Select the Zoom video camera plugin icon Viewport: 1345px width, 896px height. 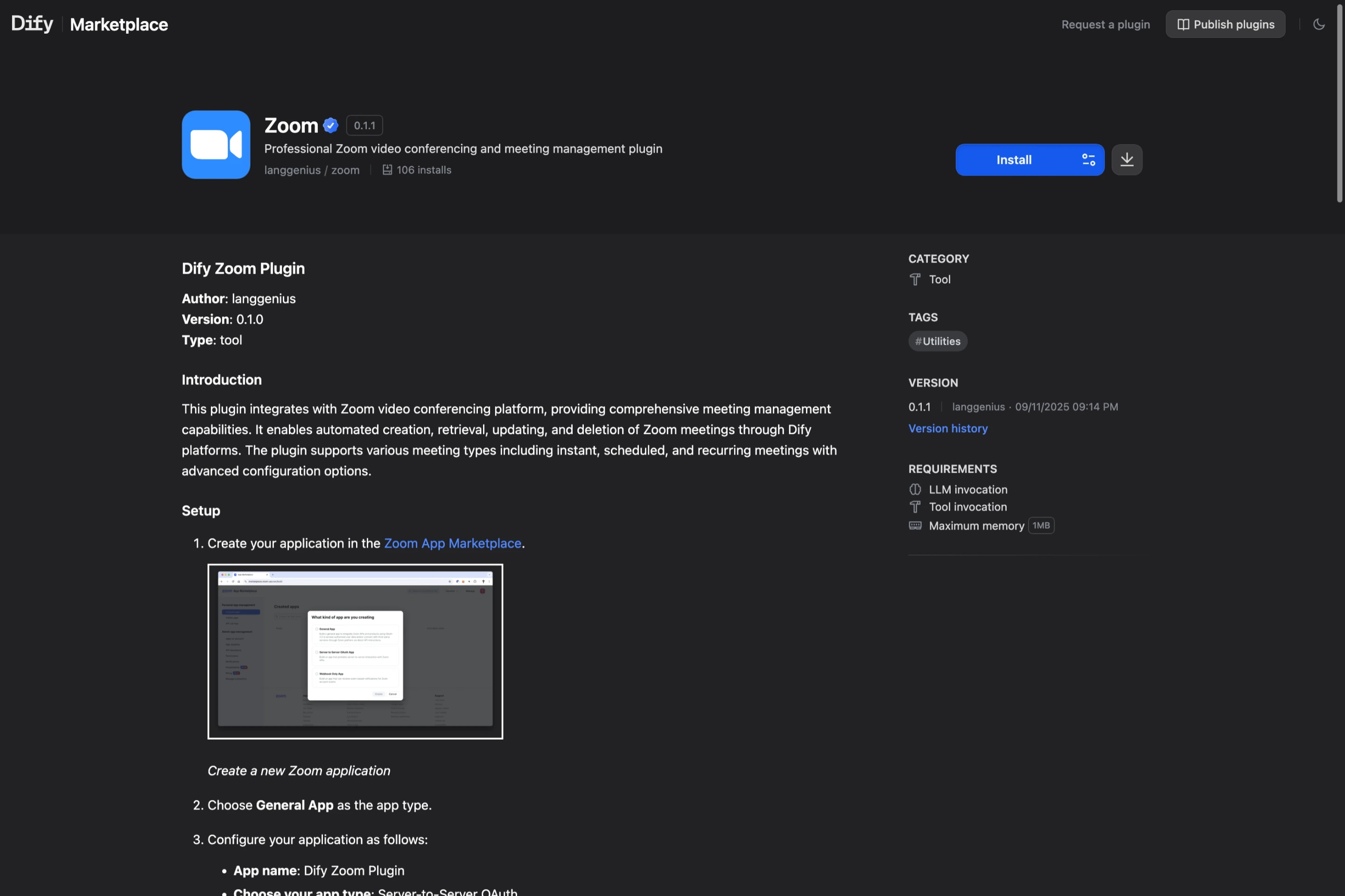[x=216, y=145]
